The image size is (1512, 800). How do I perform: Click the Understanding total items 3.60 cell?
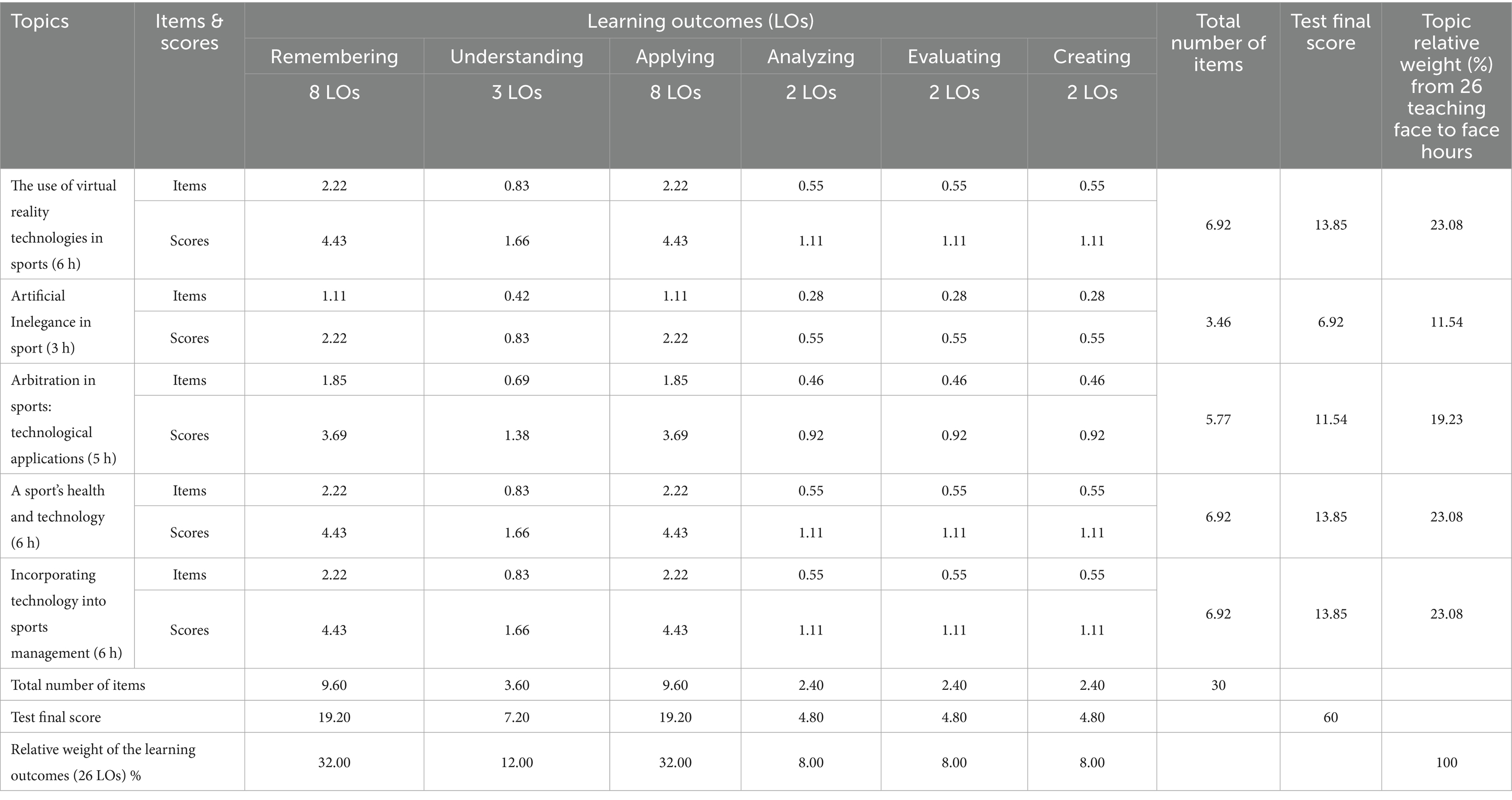click(517, 685)
